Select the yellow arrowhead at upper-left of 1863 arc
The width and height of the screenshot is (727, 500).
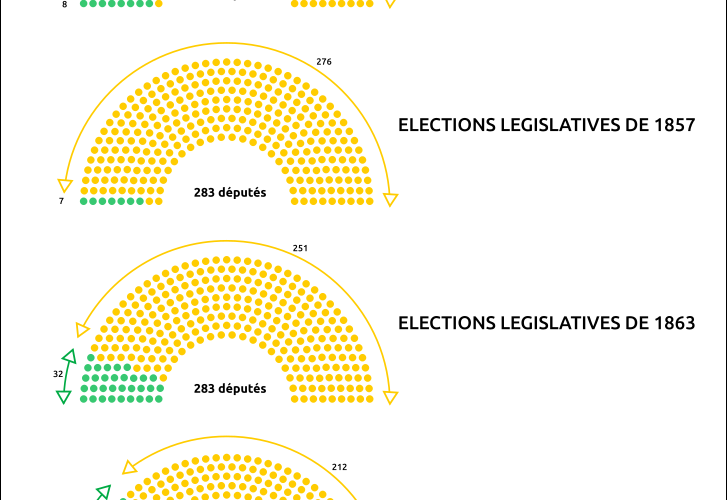[x=82, y=330]
